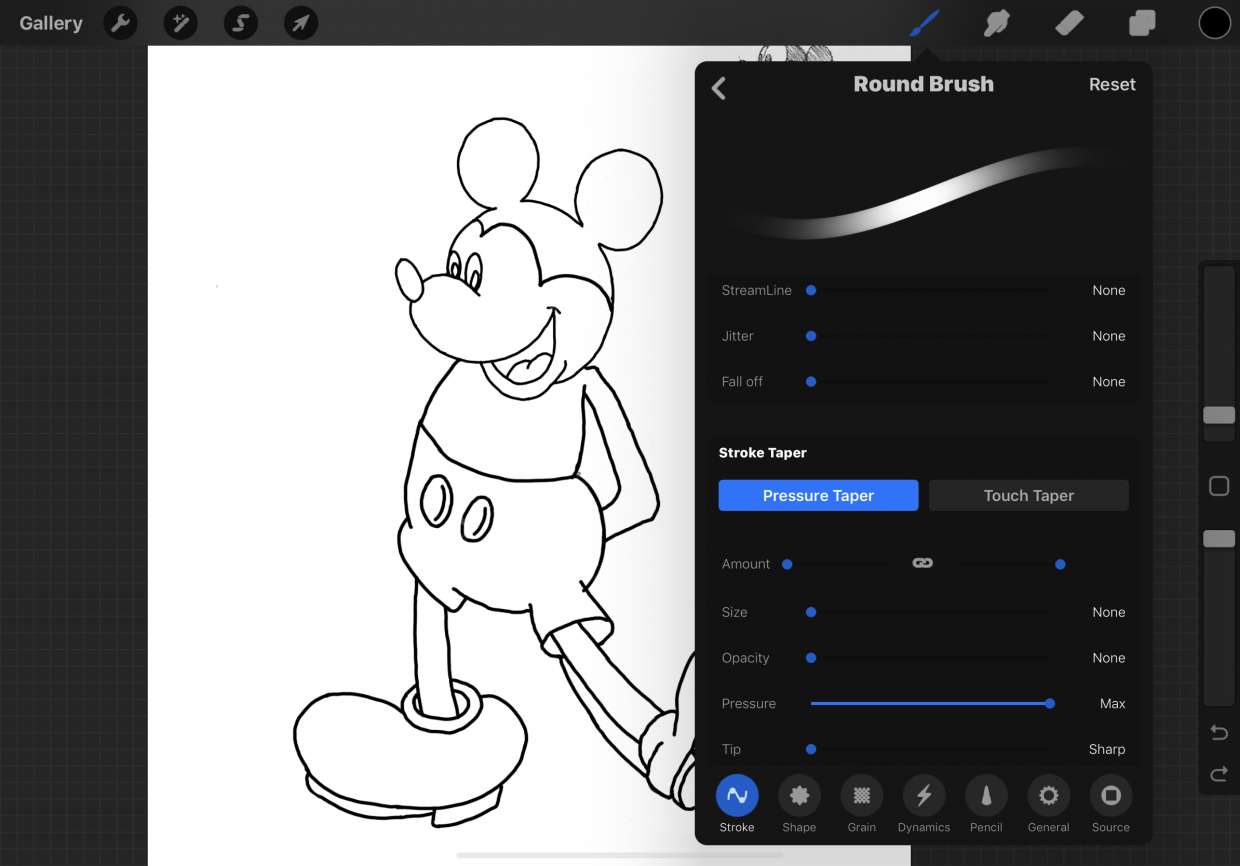Open the Stroke tab
Screen dimensions: 1240x866
737,804
